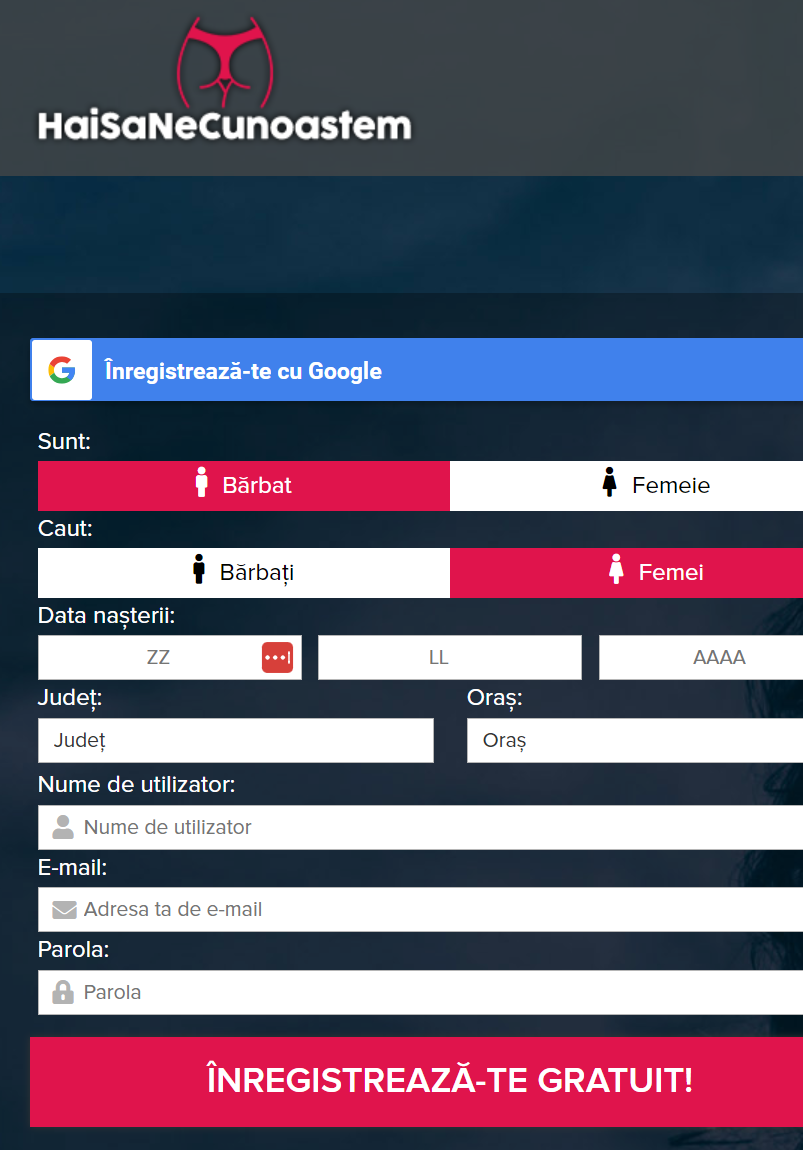The width and height of the screenshot is (803, 1150).
Task: Focus the Adresa ta de e-mail field
Action: click(420, 909)
